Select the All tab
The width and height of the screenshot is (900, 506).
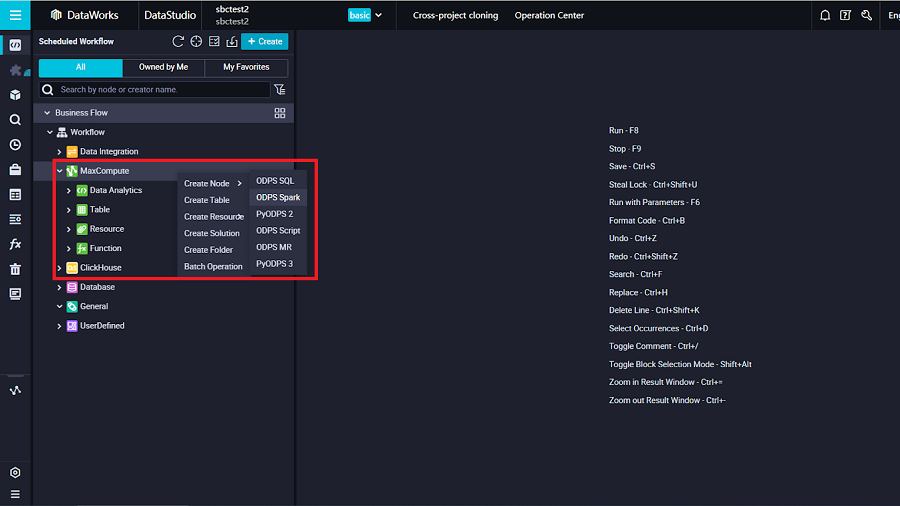[80, 67]
